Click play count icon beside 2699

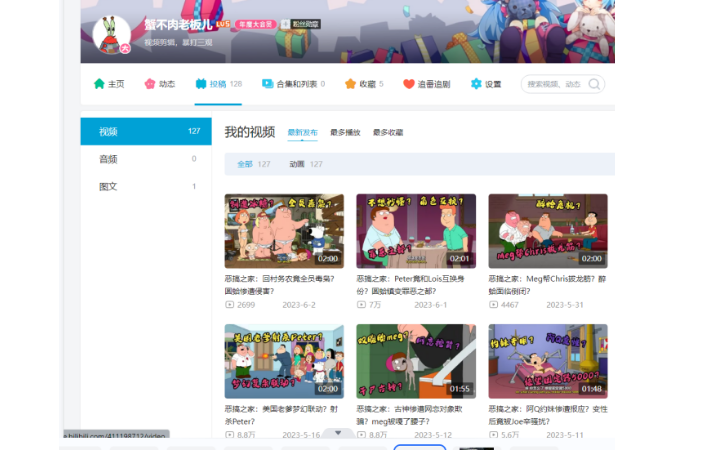pyautogui.click(x=229, y=304)
